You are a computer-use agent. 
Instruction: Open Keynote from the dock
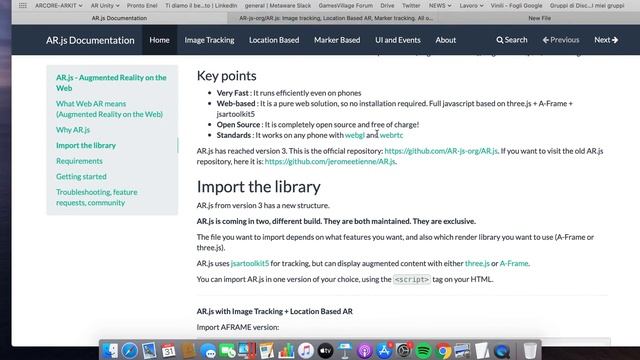tap(344, 351)
